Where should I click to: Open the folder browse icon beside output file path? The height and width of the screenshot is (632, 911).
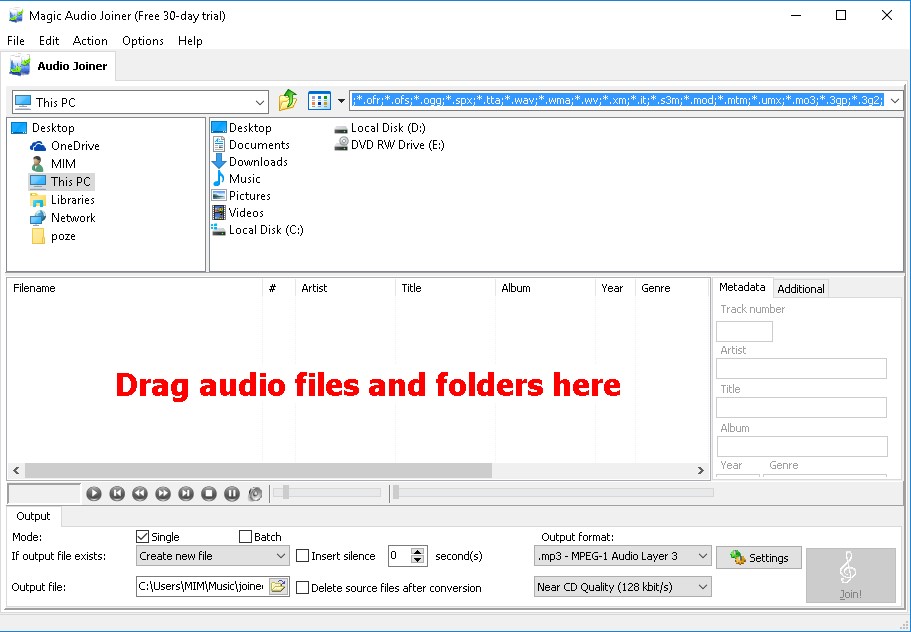tap(279, 586)
